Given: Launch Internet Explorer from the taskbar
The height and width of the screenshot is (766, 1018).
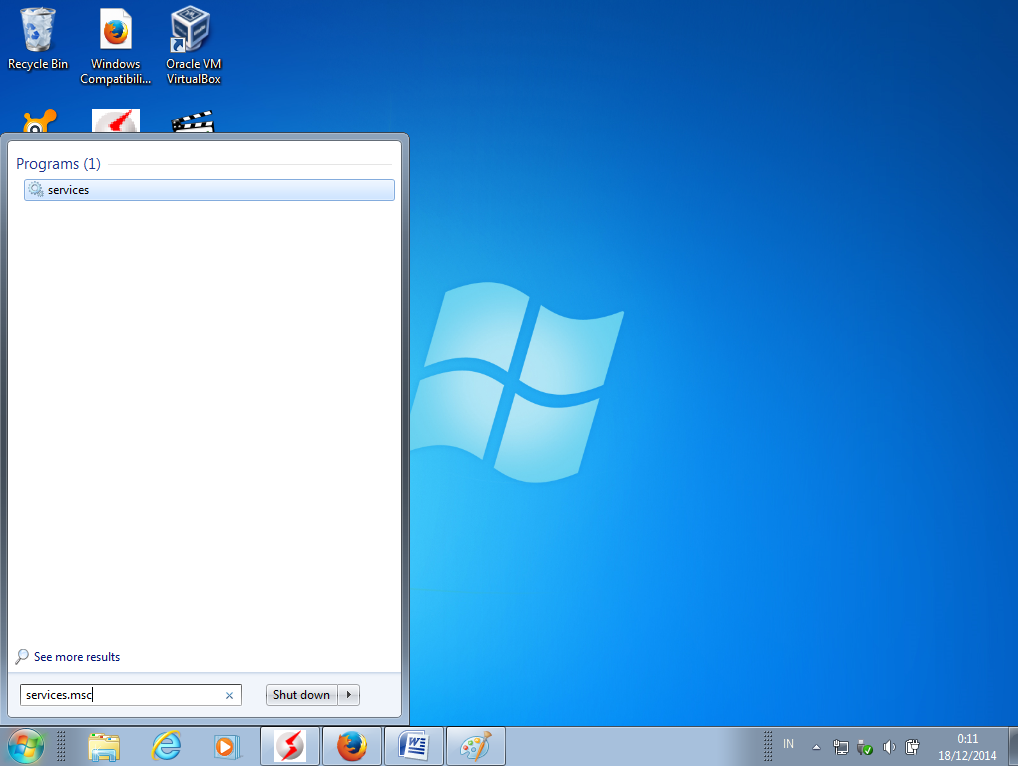Looking at the screenshot, I should [166, 745].
